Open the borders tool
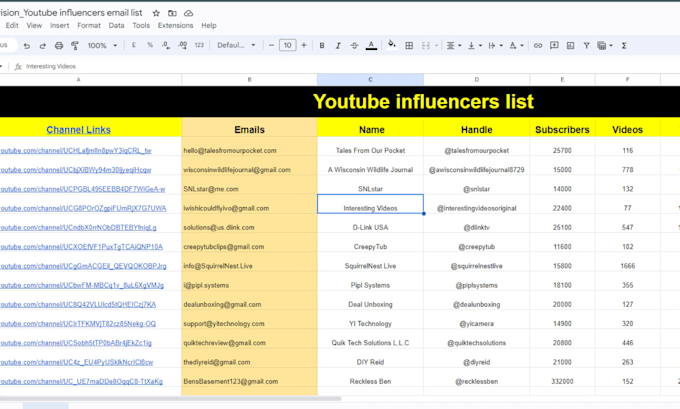 click(x=409, y=46)
